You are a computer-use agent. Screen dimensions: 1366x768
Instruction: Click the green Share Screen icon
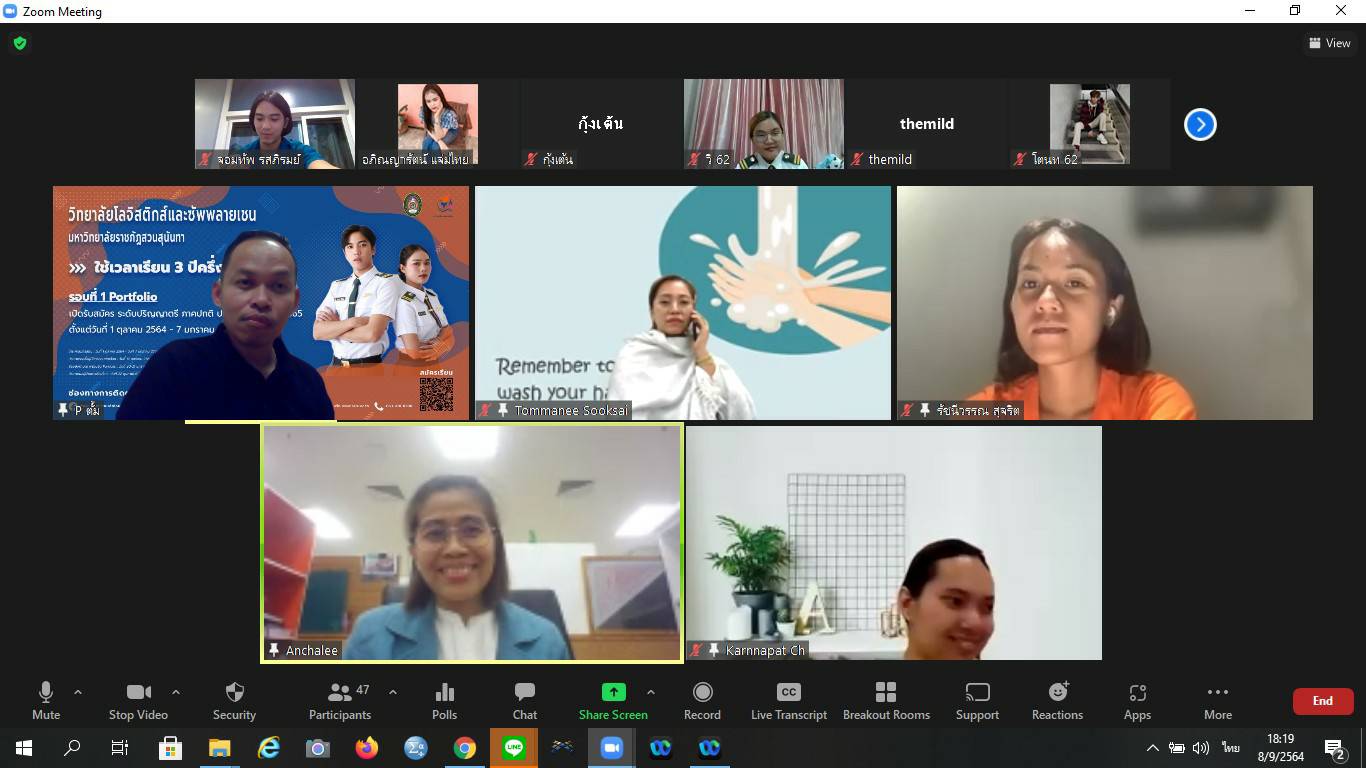click(613, 692)
